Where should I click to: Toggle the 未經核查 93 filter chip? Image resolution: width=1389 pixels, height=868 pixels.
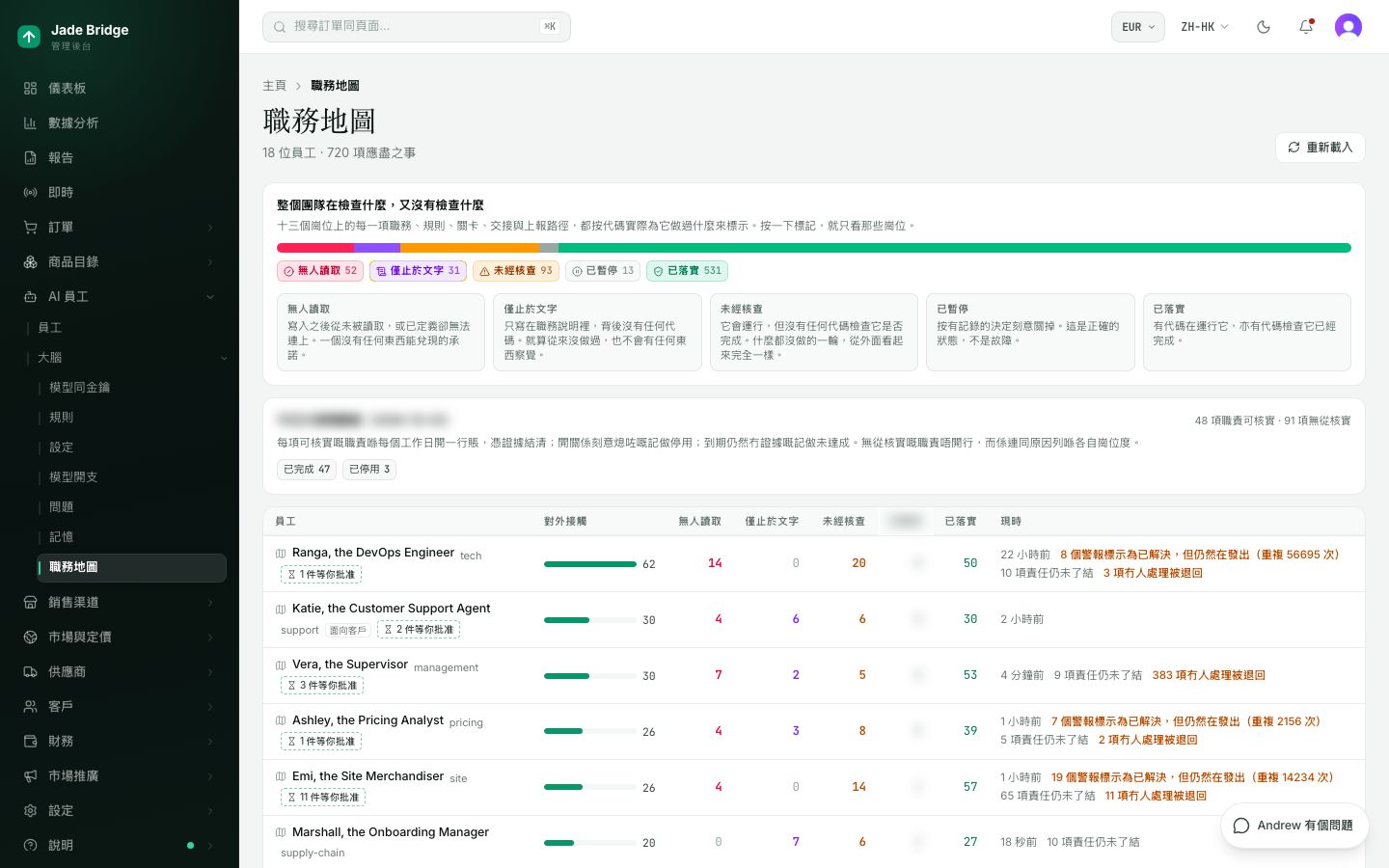[x=516, y=271]
